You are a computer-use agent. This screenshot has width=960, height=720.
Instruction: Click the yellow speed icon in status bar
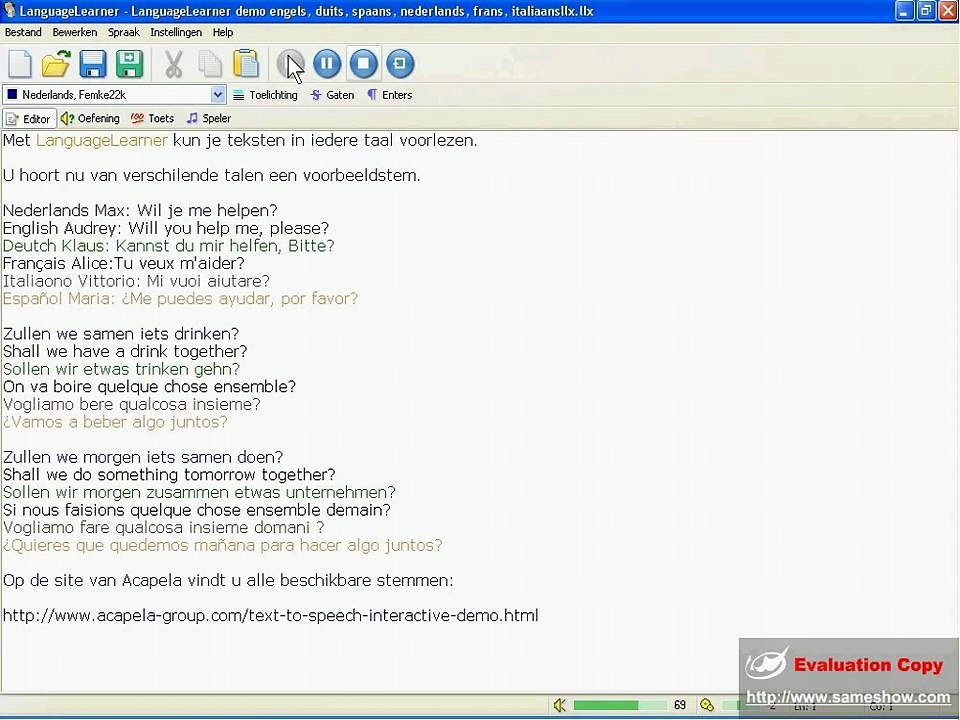coord(707,705)
